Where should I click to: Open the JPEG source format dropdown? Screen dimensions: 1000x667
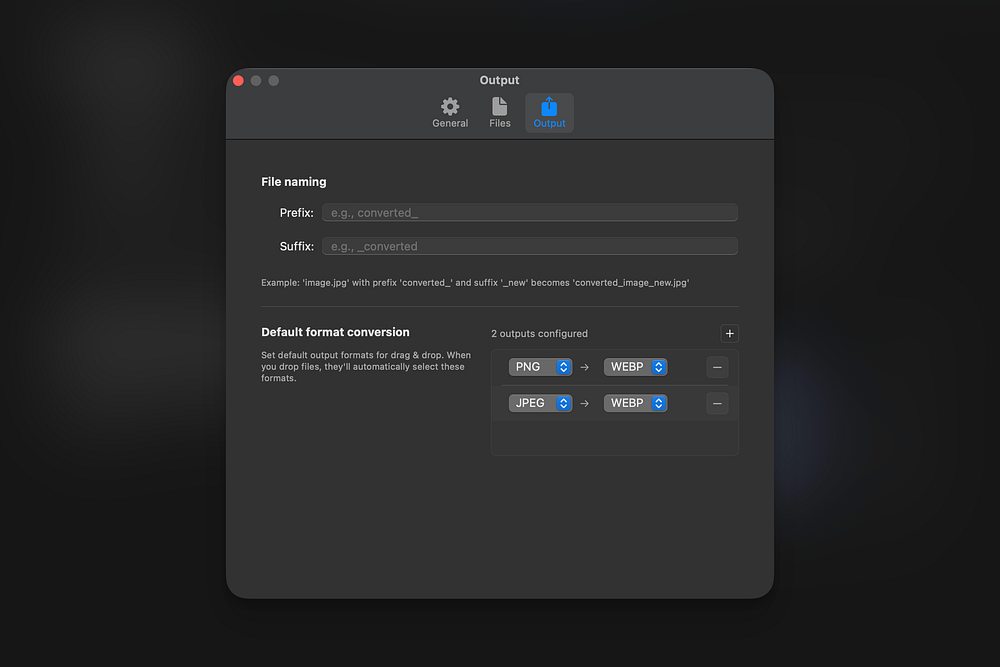pos(540,403)
